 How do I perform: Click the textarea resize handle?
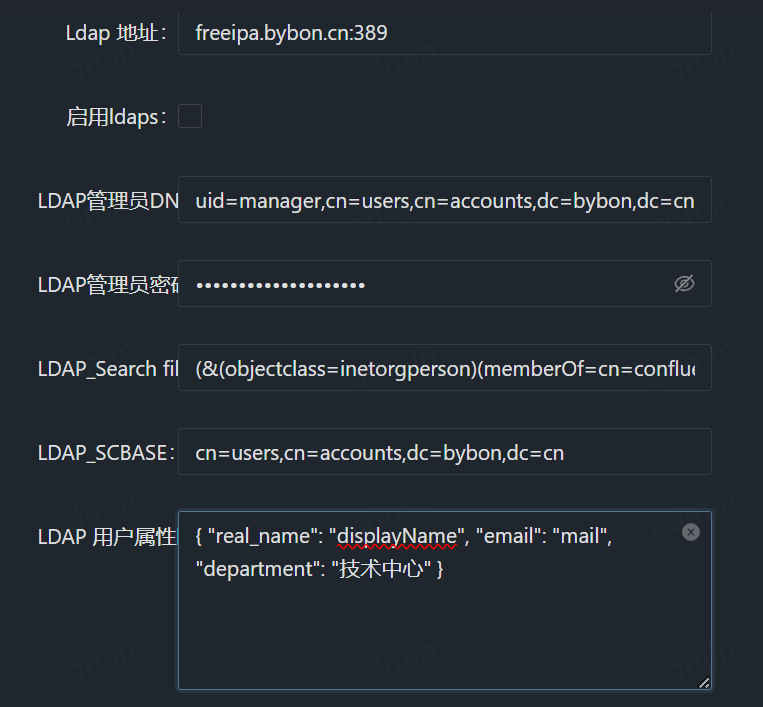pyautogui.click(x=704, y=682)
